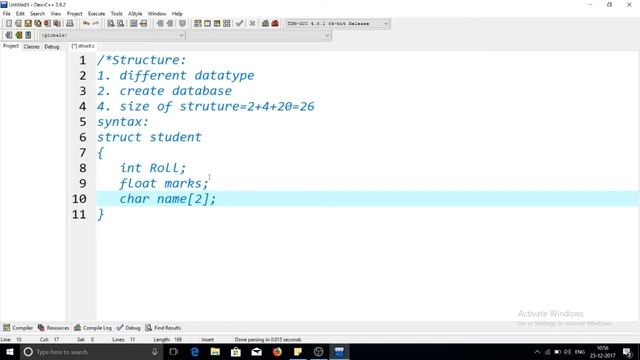Switch to the Classes sidebar tab
Image resolution: width=640 pixels, height=360 pixels.
[31, 47]
